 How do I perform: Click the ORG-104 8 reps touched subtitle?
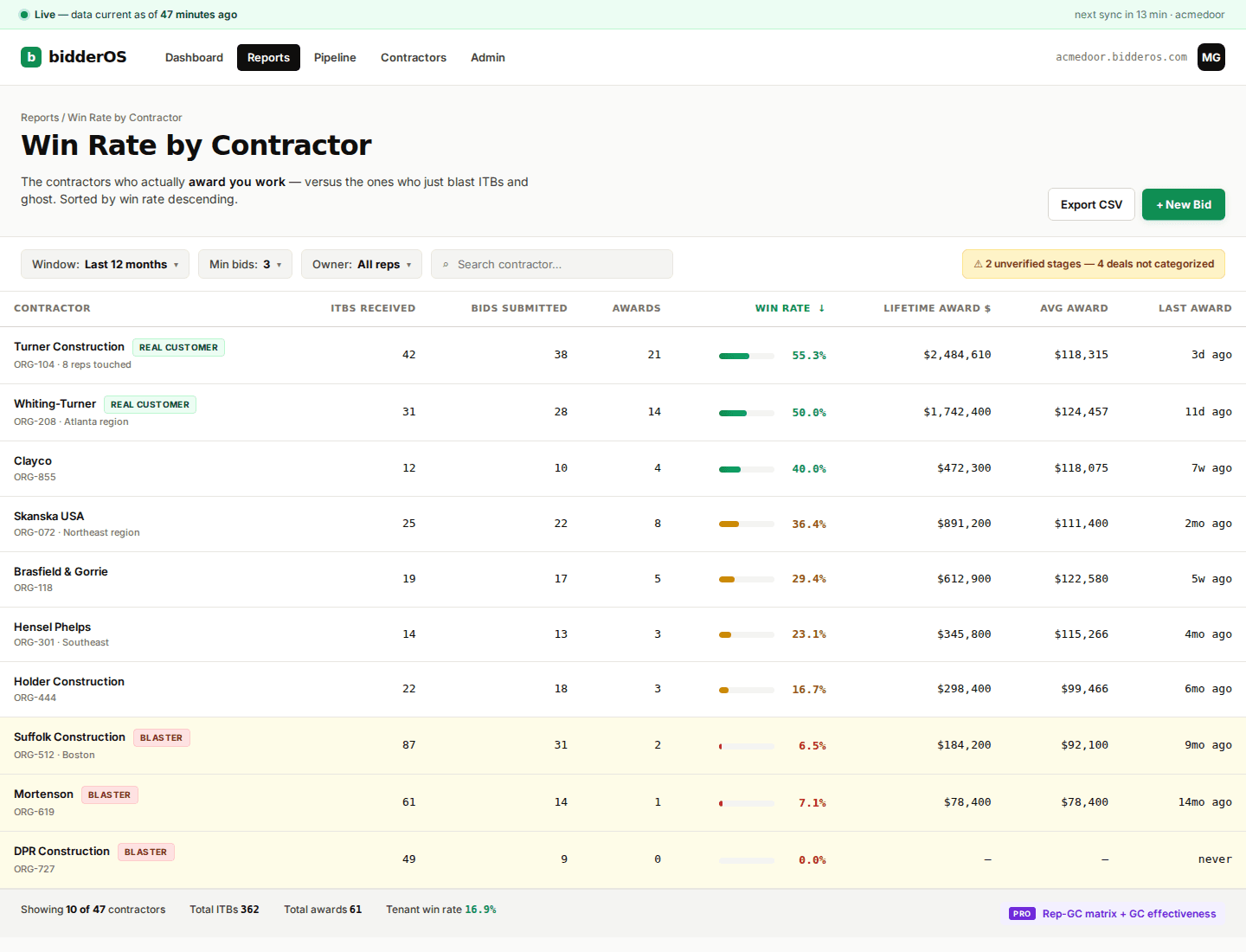pyautogui.click(x=73, y=365)
